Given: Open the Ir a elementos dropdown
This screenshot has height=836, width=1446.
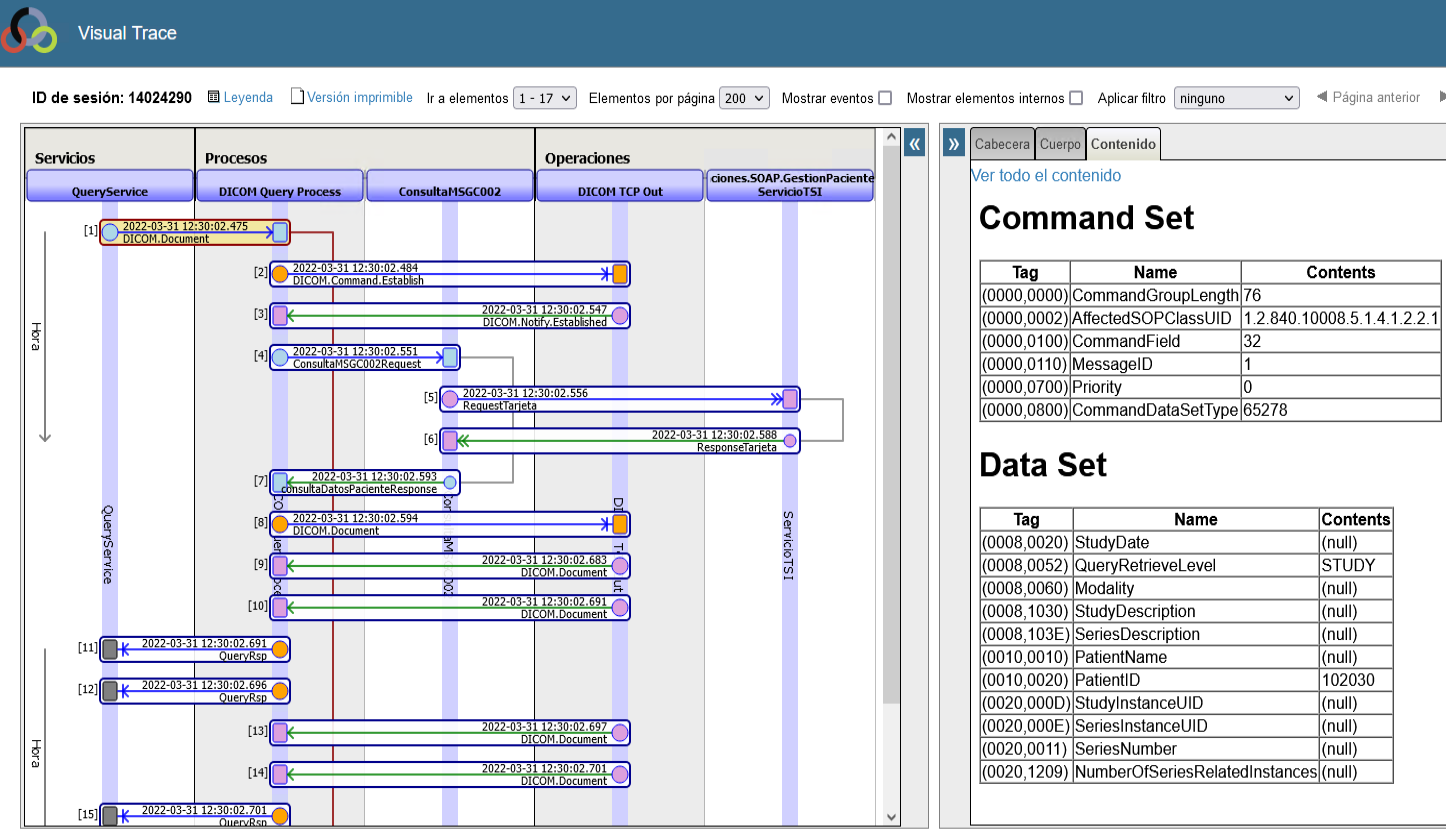Looking at the screenshot, I should tap(545, 98).
